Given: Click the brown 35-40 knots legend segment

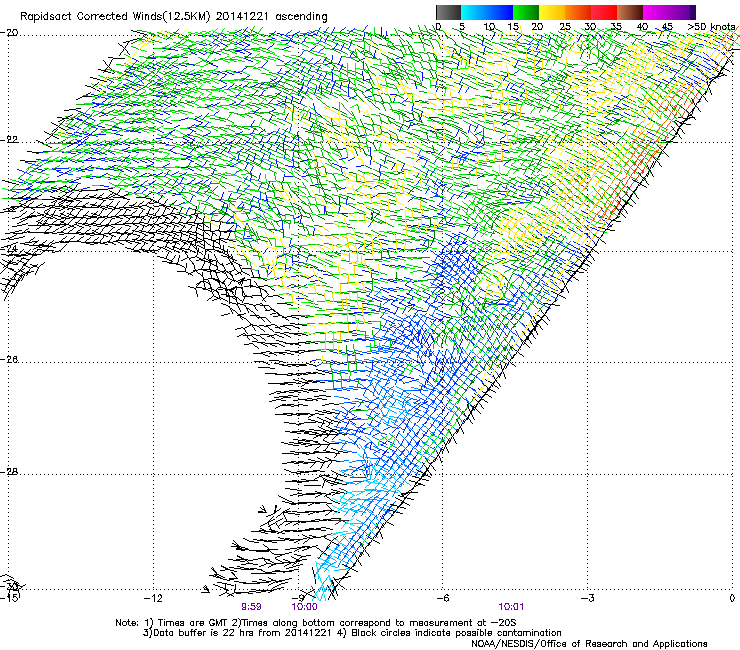Looking at the screenshot, I should (x=630, y=12).
